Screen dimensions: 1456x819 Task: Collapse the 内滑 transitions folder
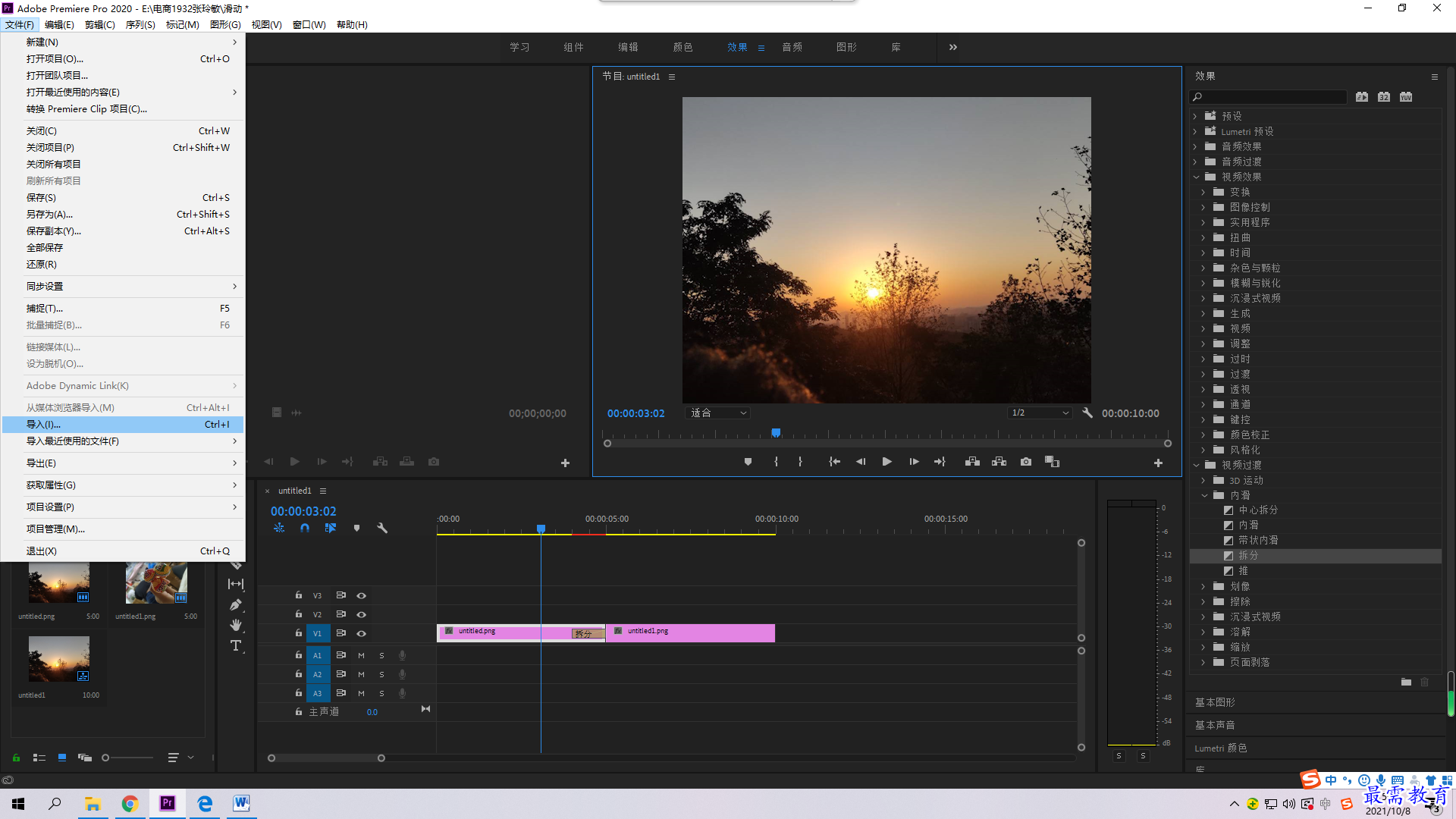[x=1204, y=495]
